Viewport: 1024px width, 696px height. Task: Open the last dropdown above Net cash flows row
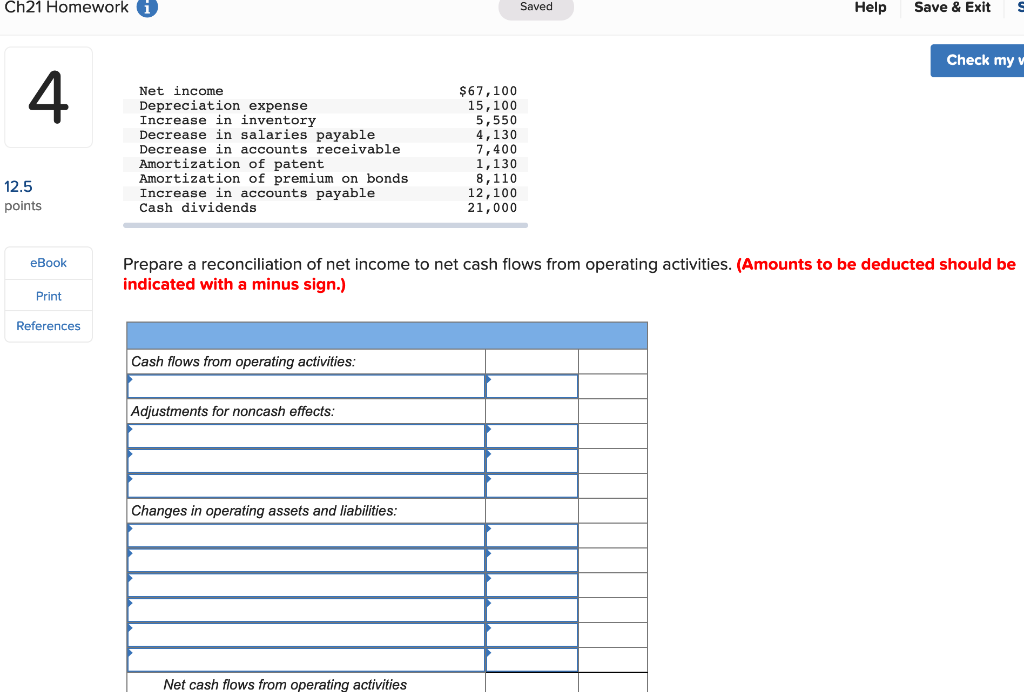[306, 659]
